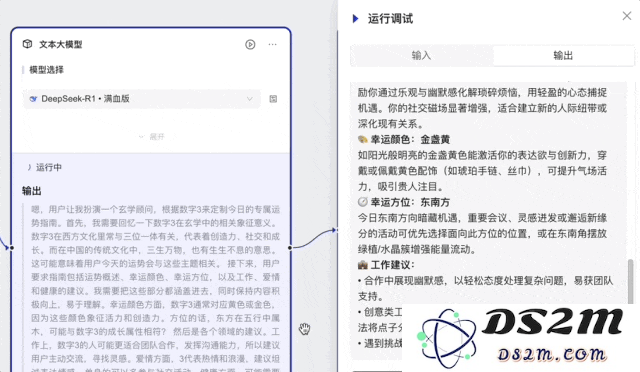
Task: Click the 工作建议 heading
Action: 392,265
